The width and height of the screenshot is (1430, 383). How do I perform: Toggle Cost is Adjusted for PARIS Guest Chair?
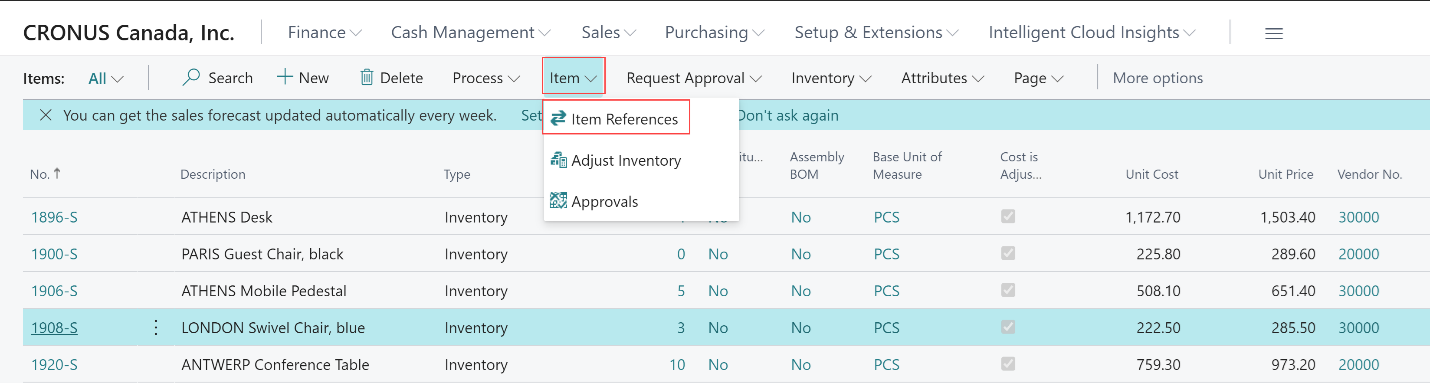(1008, 254)
